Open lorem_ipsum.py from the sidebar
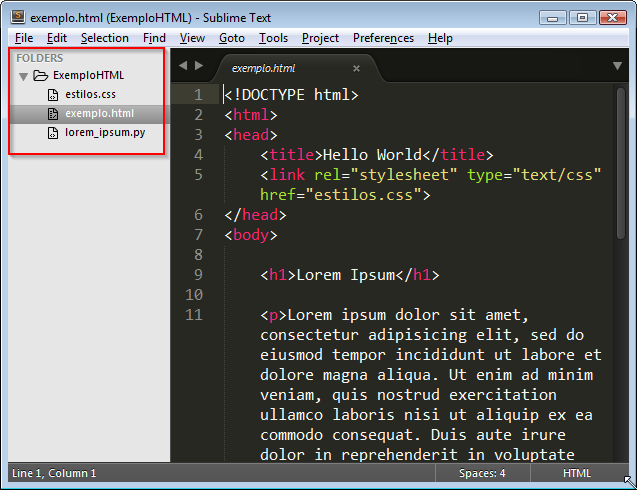Image resolution: width=637 pixels, height=490 pixels. click(105, 132)
